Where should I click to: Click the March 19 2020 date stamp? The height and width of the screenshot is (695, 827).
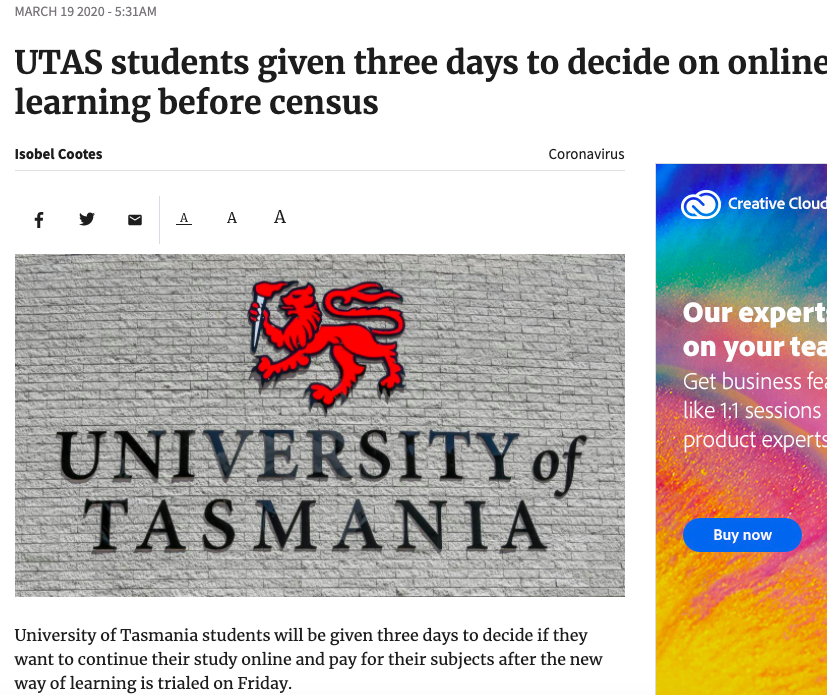point(85,12)
